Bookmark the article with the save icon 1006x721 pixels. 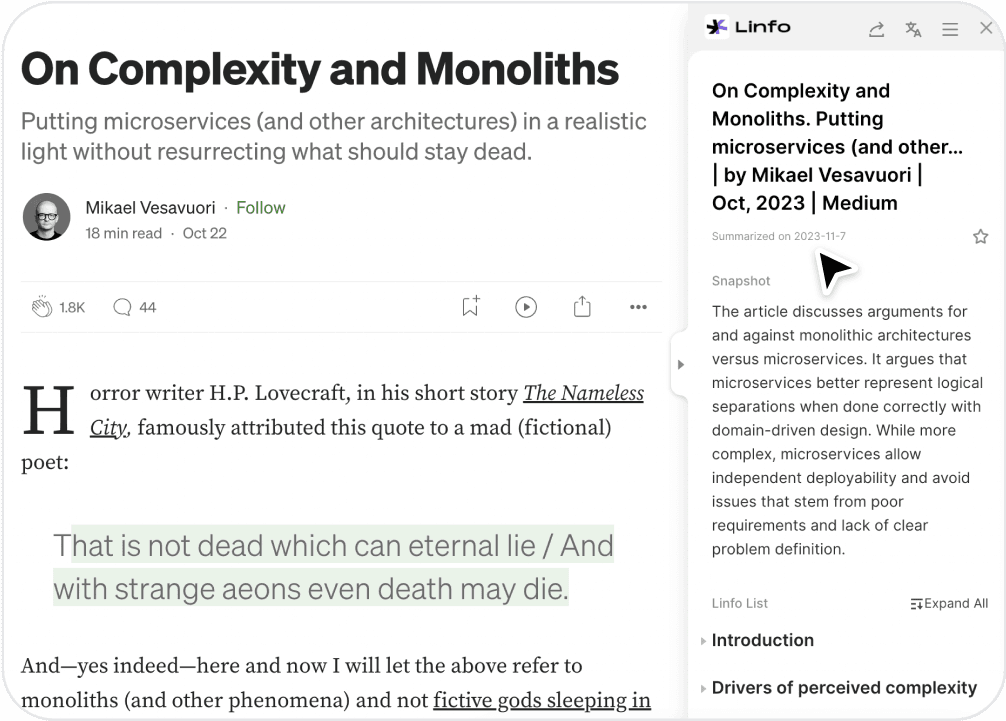click(x=470, y=307)
